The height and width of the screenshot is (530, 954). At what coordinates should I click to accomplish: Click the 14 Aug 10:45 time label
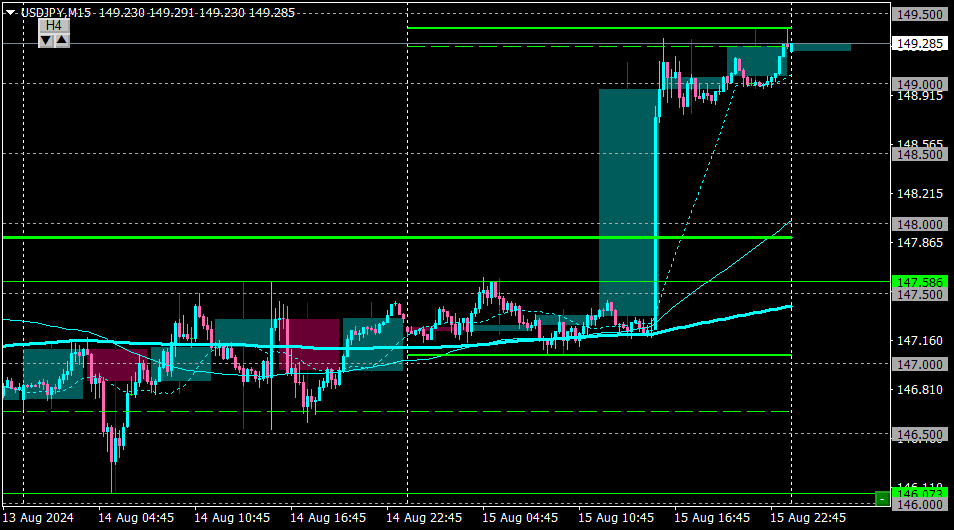(x=232, y=518)
